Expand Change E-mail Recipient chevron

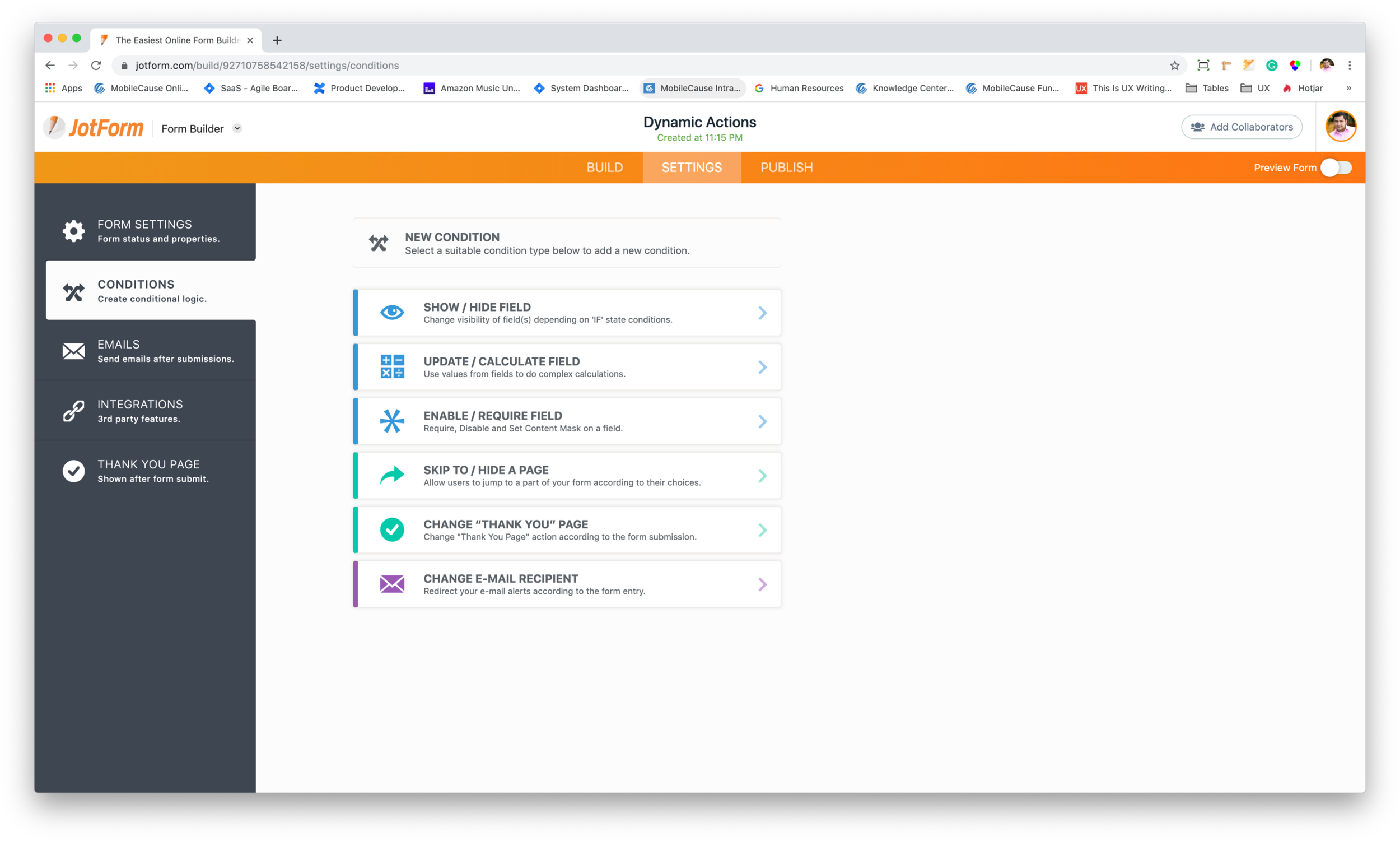coord(762,584)
